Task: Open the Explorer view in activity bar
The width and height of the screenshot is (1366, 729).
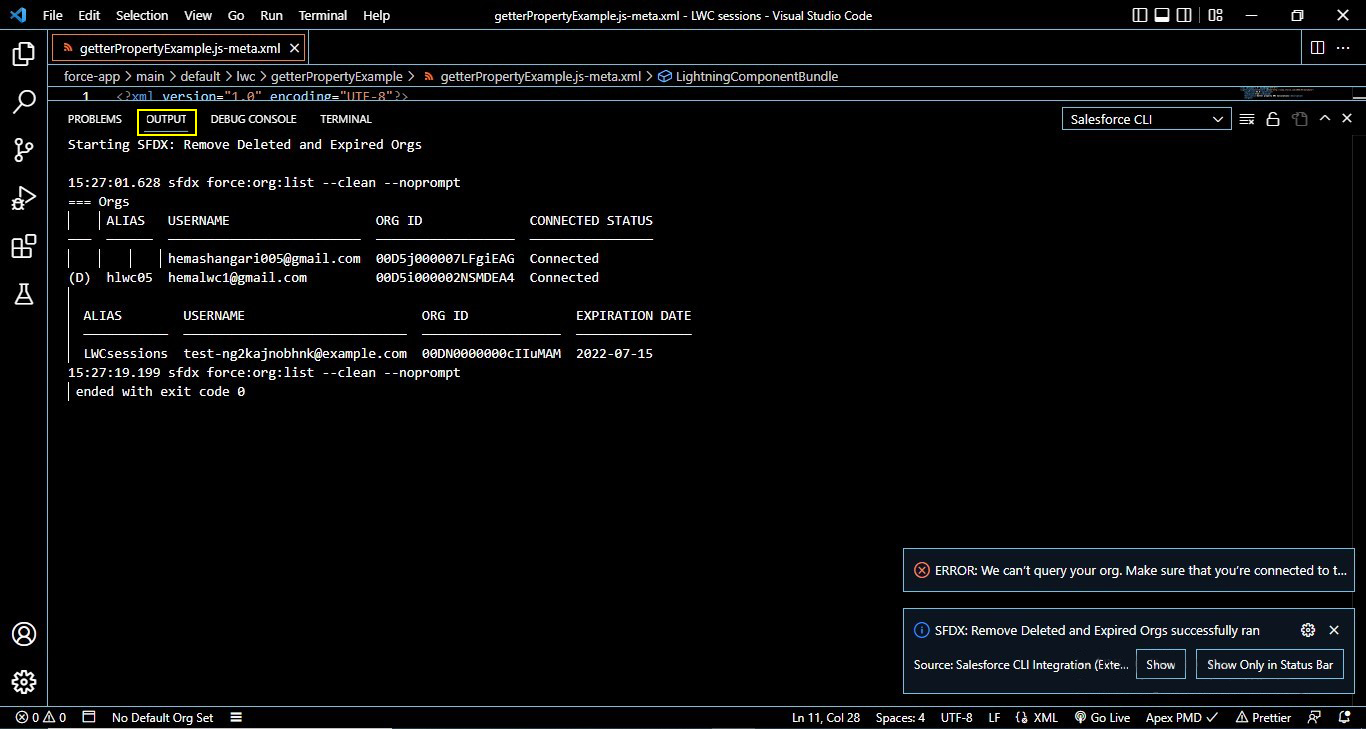Action: click(24, 53)
